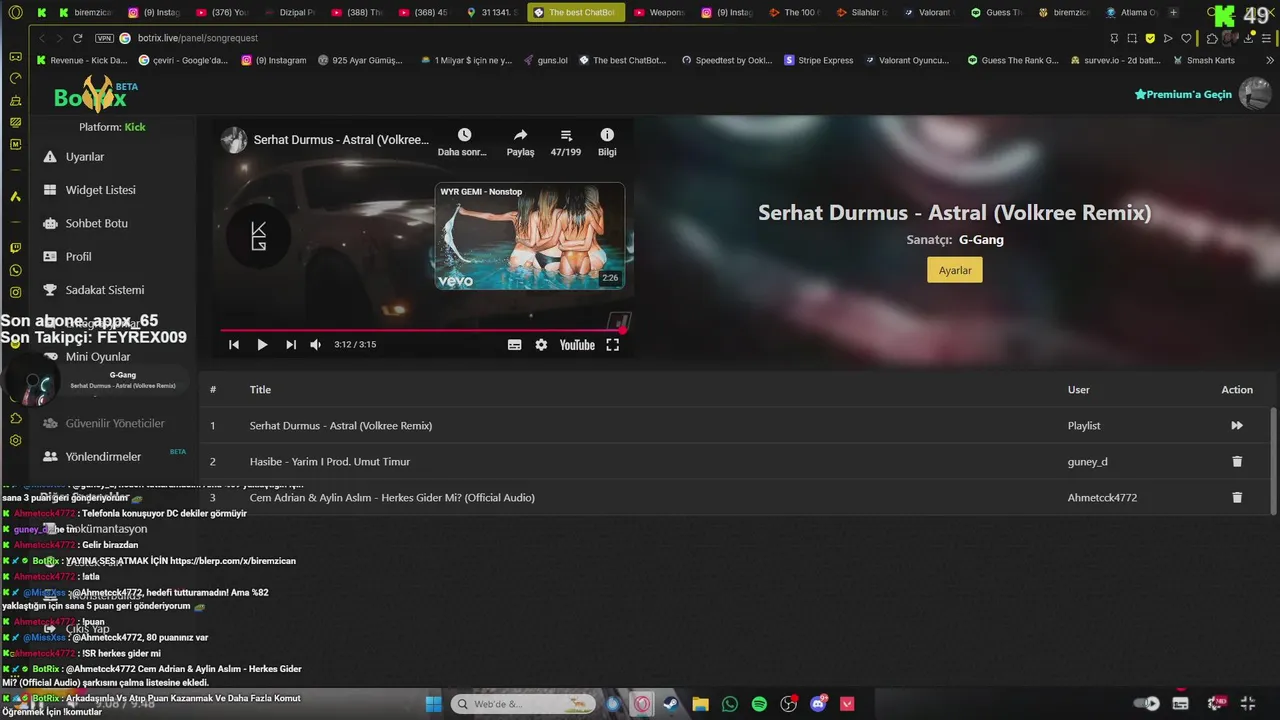Go back in browser
The image size is (1280, 720).
(x=41, y=38)
